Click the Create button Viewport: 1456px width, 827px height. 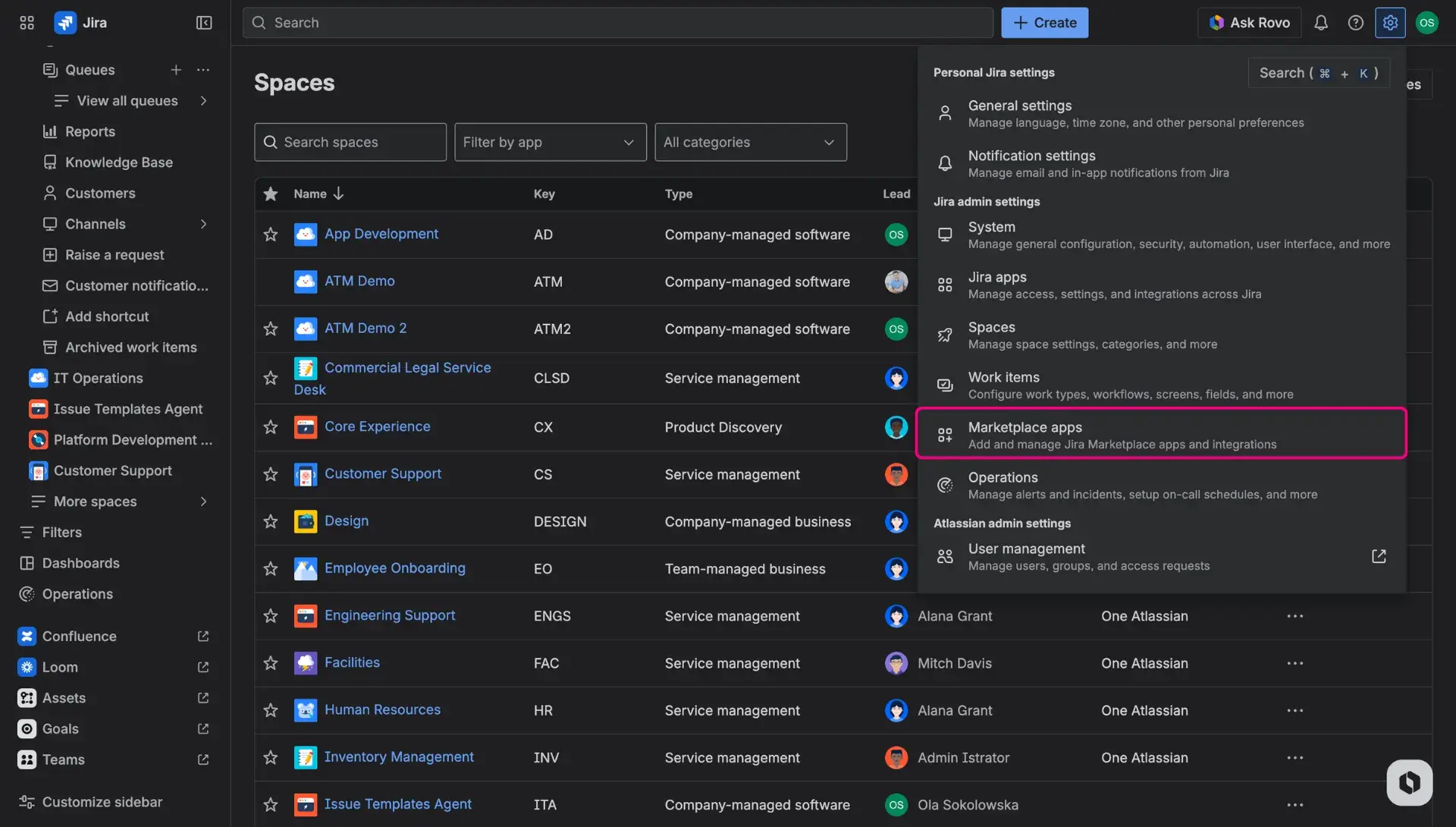(x=1044, y=22)
